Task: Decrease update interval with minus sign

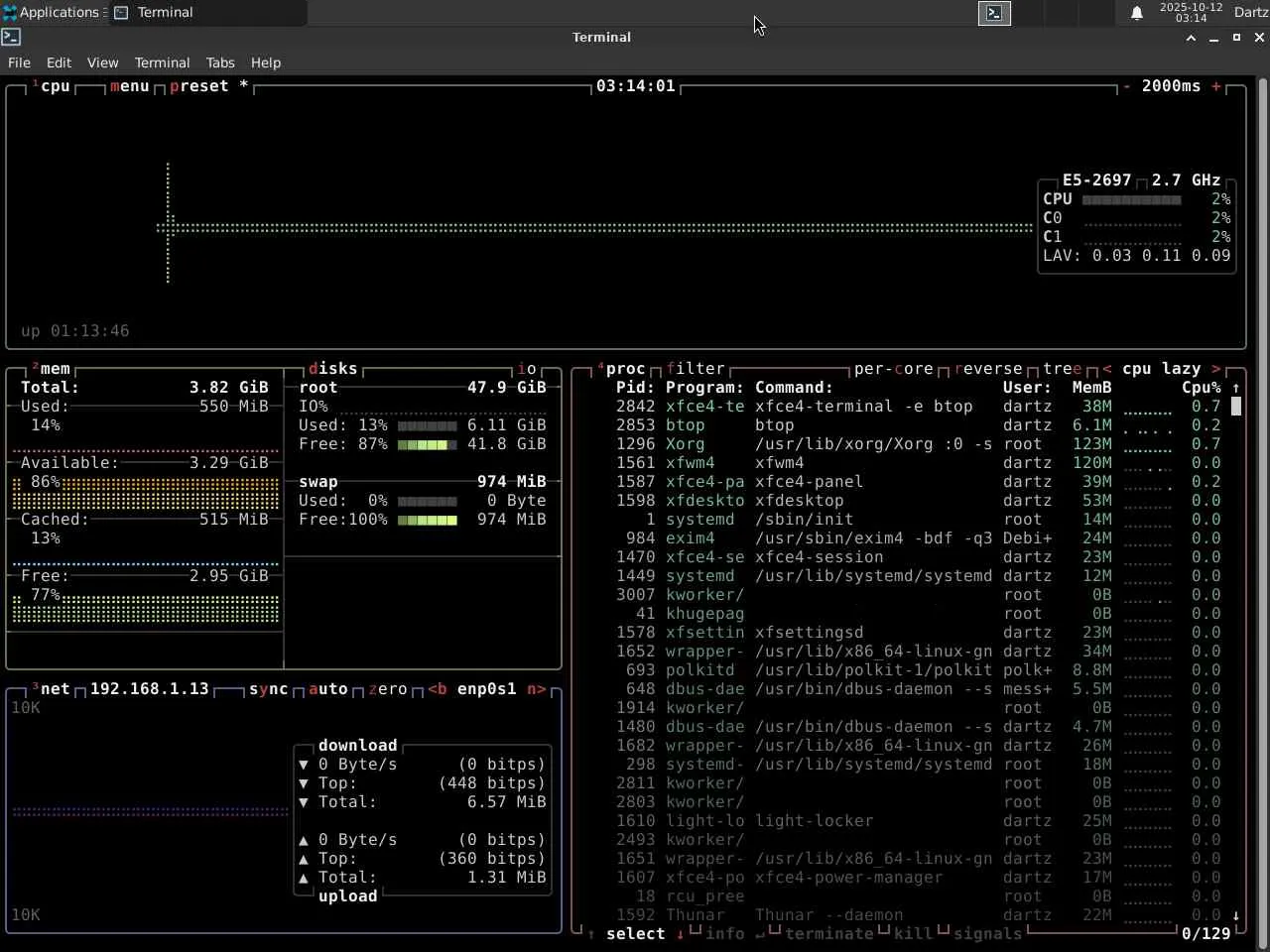Action: [1126, 86]
